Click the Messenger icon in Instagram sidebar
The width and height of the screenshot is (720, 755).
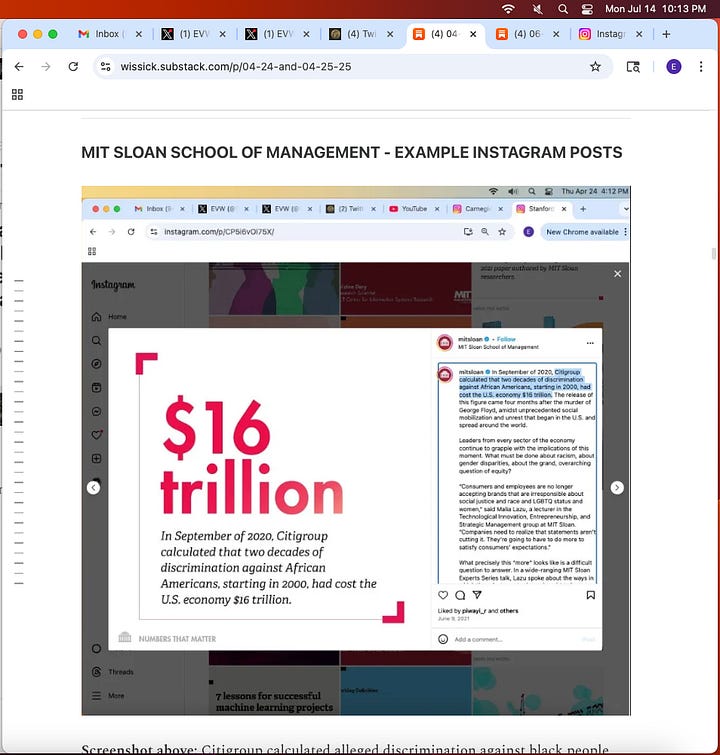click(96, 411)
